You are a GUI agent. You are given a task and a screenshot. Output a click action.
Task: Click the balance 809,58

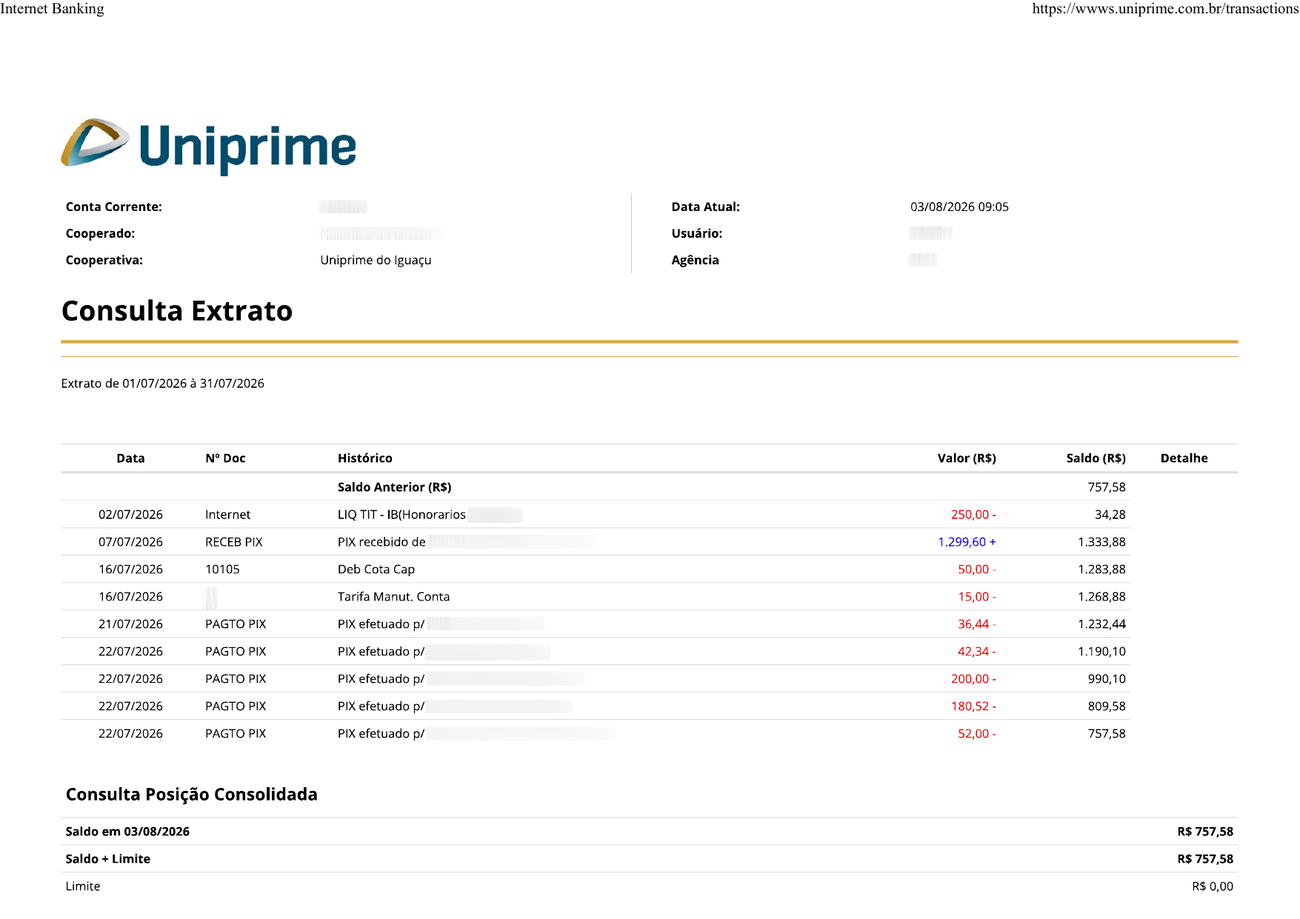click(x=1107, y=705)
